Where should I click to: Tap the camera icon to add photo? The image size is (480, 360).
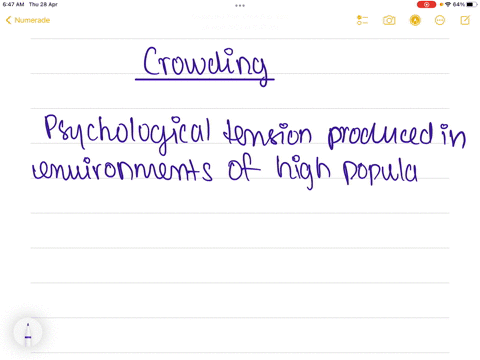[x=389, y=20]
